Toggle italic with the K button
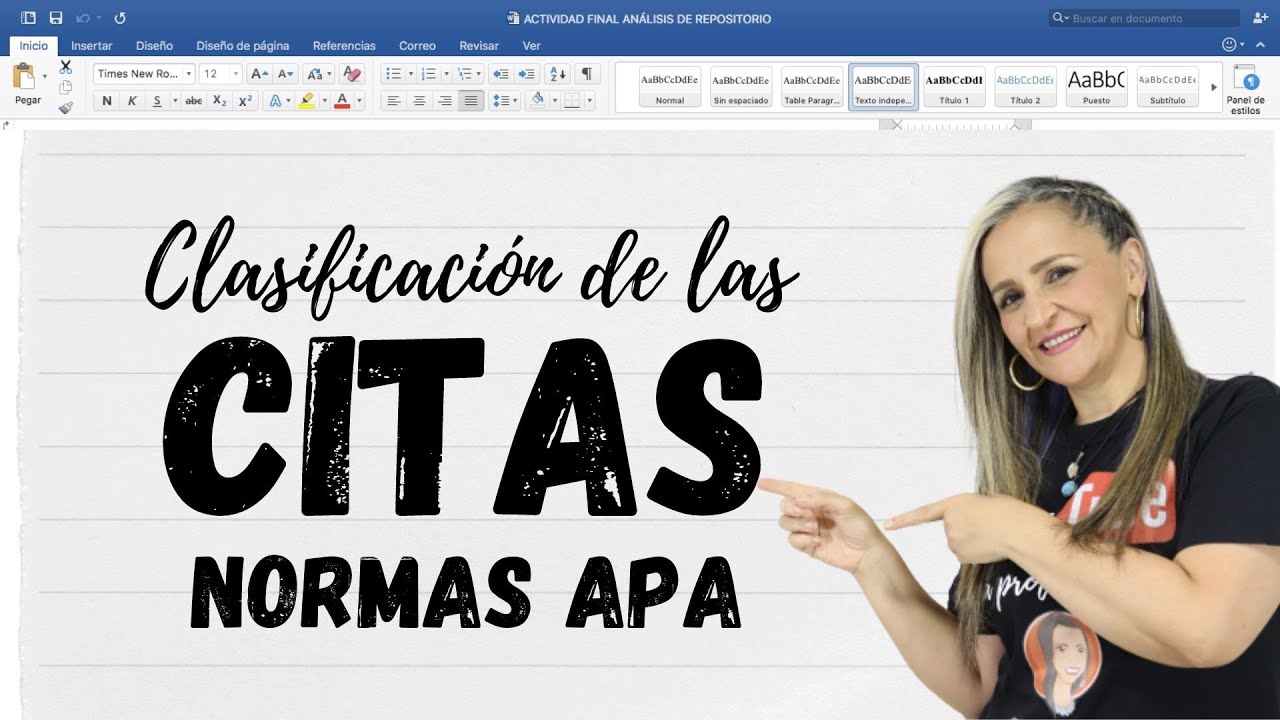Viewport: 1280px width, 720px height. pos(131,100)
